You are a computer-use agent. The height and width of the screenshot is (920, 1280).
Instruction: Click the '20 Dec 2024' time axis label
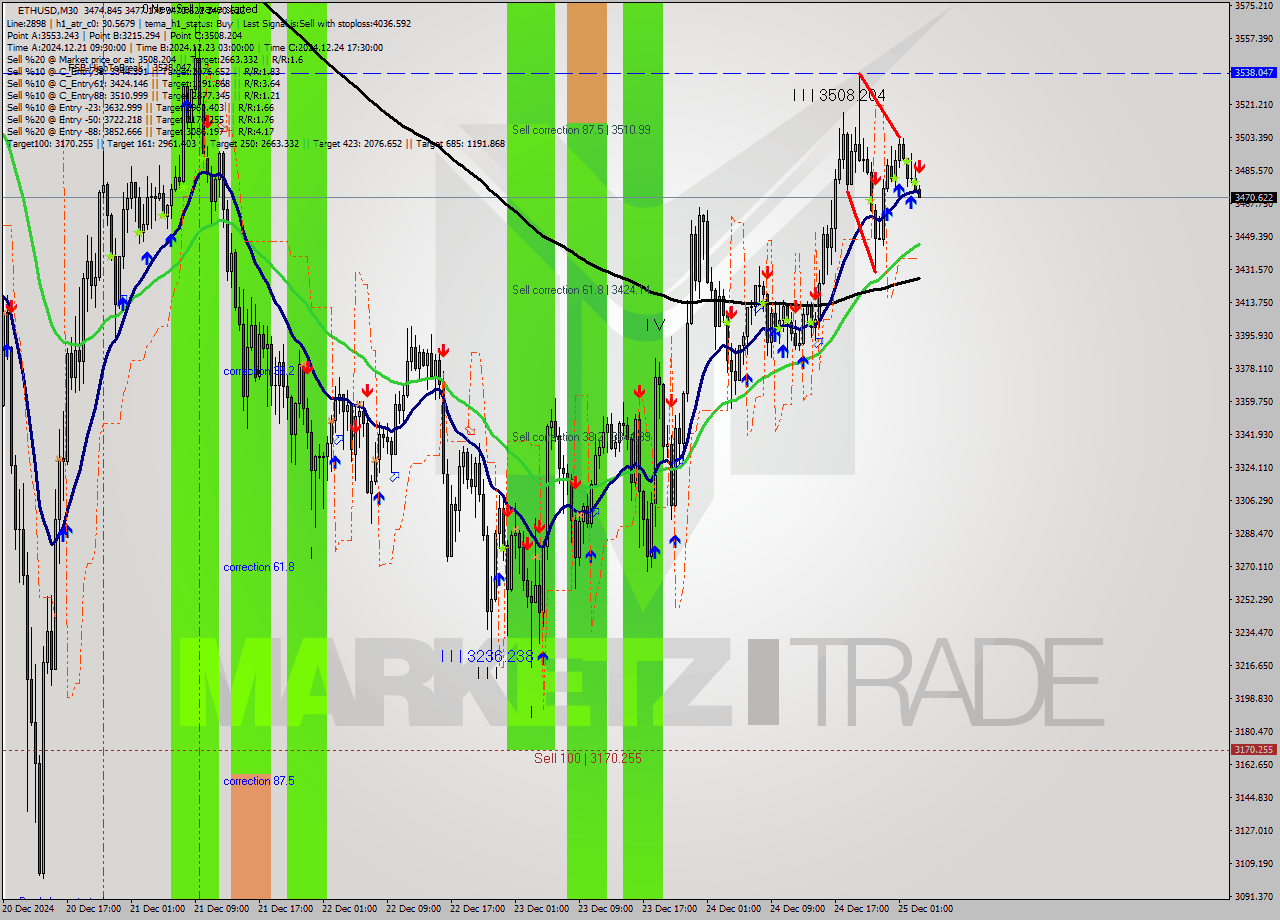29,910
